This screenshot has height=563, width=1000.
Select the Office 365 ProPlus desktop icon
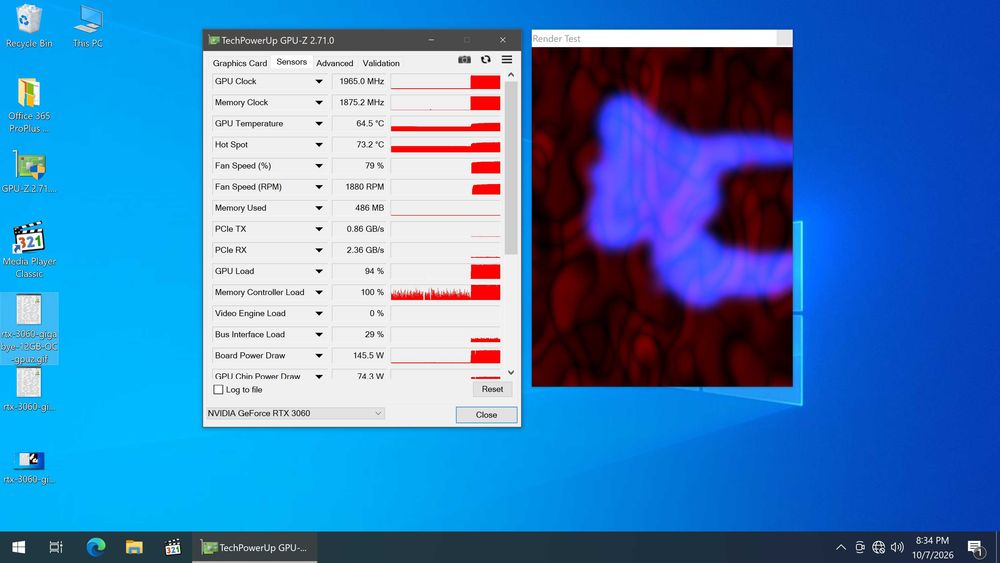coord(29,105)
